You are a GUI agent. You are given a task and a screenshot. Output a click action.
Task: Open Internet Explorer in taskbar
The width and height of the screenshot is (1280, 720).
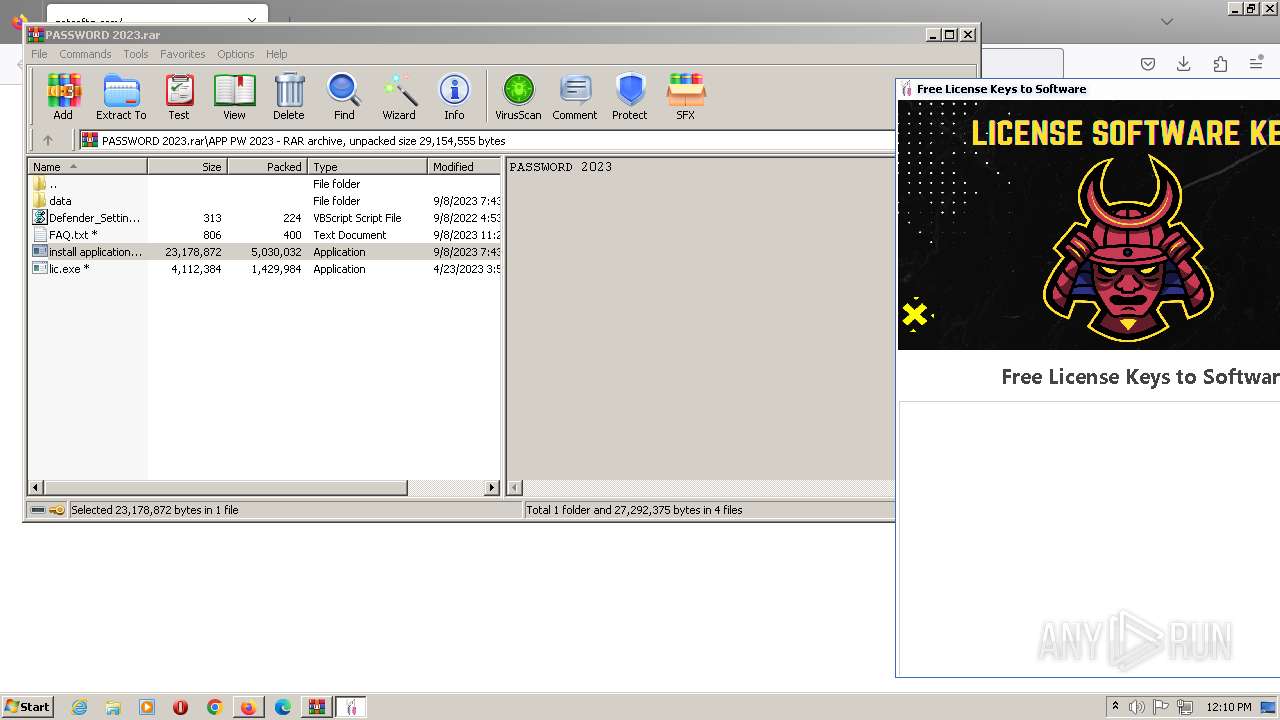point(79,707)
